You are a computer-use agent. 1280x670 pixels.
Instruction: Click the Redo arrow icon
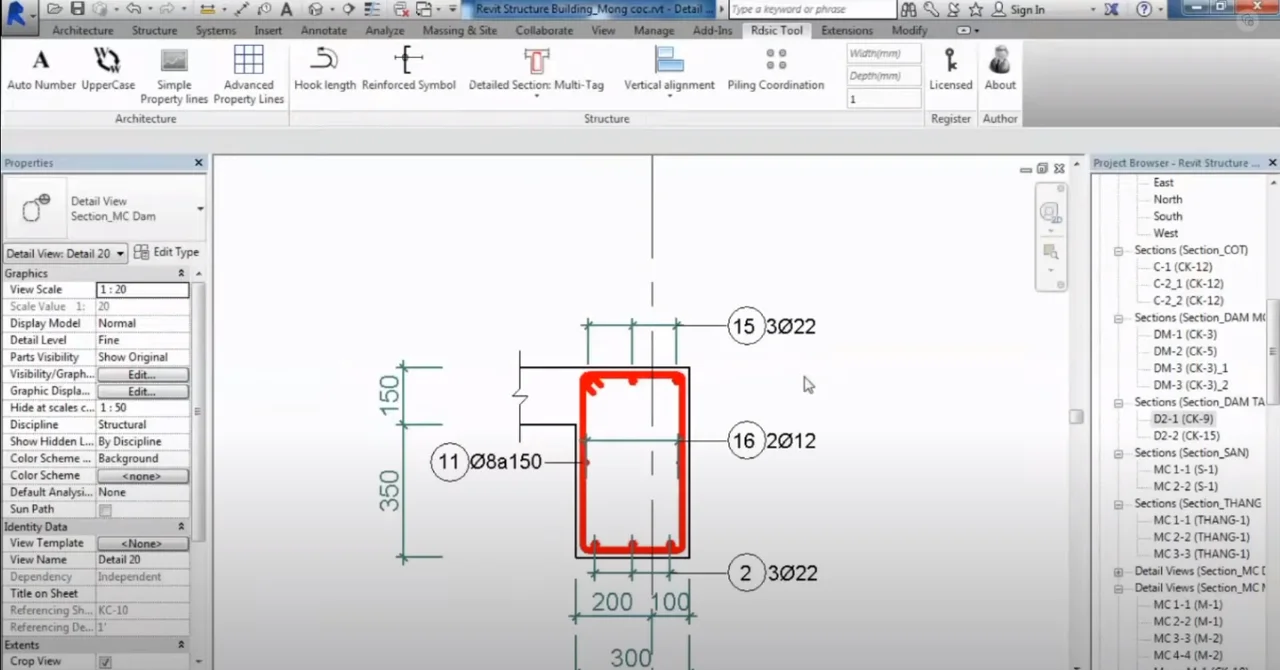[x=169, y=9]
